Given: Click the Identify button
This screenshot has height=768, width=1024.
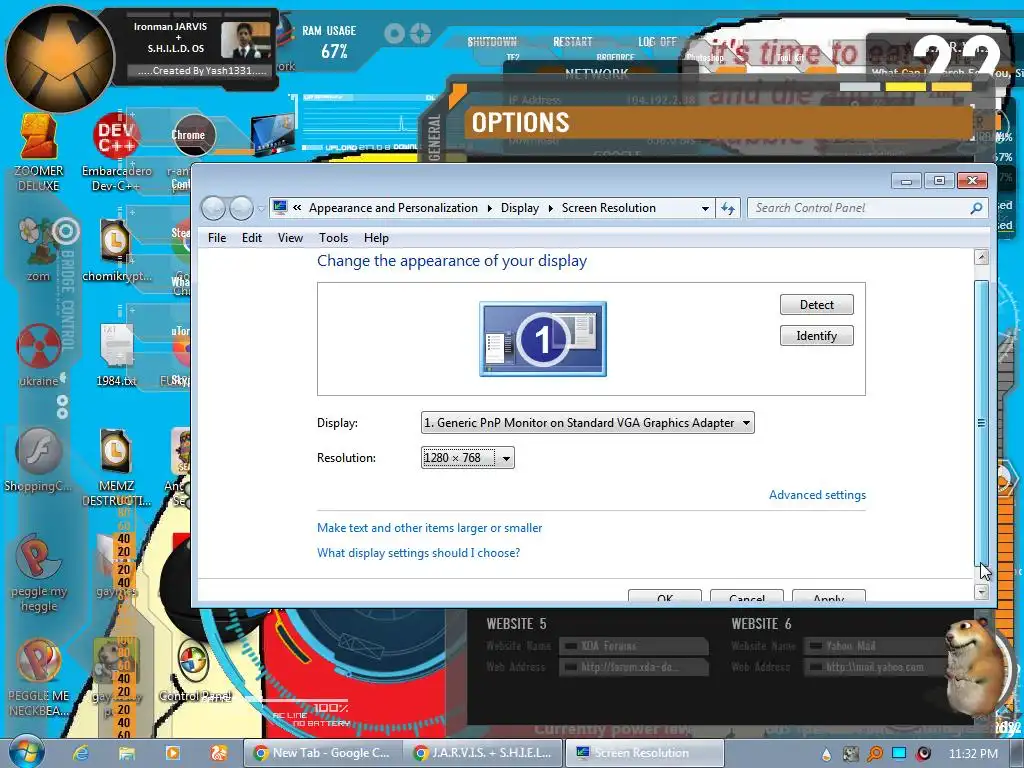Looking at the screenshot, I should (x=816, y=336).
